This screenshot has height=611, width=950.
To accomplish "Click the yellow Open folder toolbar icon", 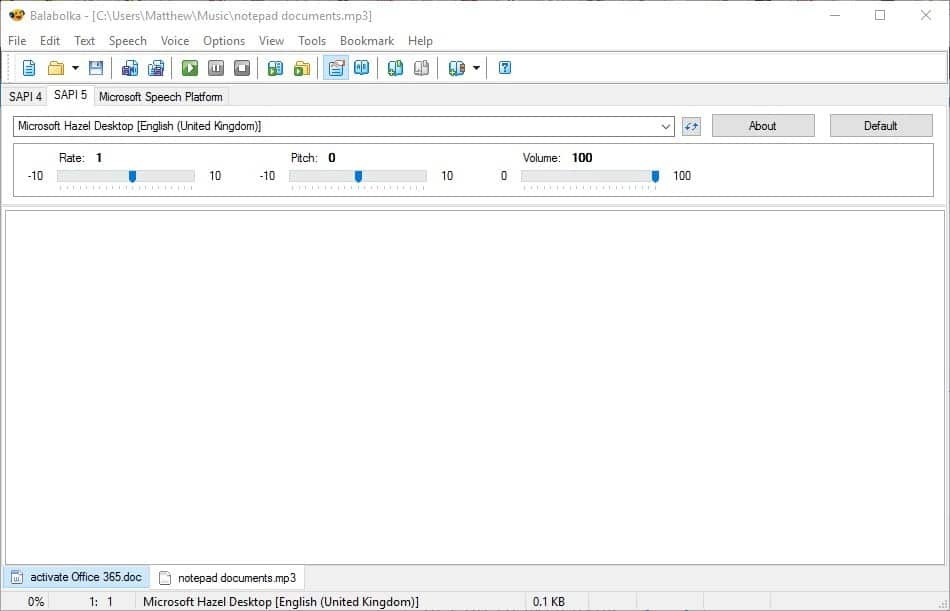I will 56,68.
